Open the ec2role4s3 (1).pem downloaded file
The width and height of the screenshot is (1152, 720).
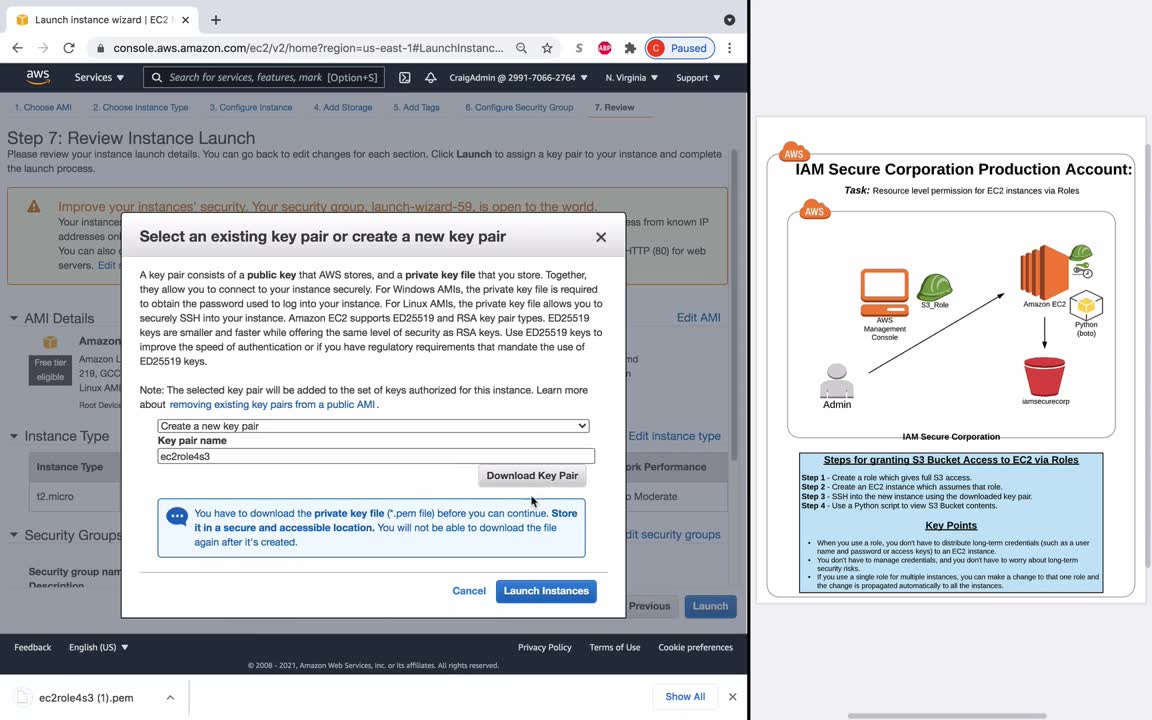pyautogui.click(x=86, y=697)
